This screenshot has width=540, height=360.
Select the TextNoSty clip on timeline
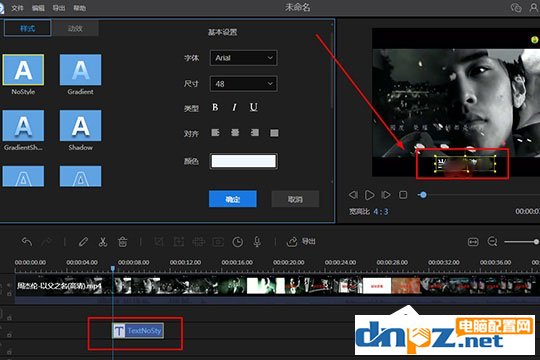pyautogui.click(x=138, y=331)
